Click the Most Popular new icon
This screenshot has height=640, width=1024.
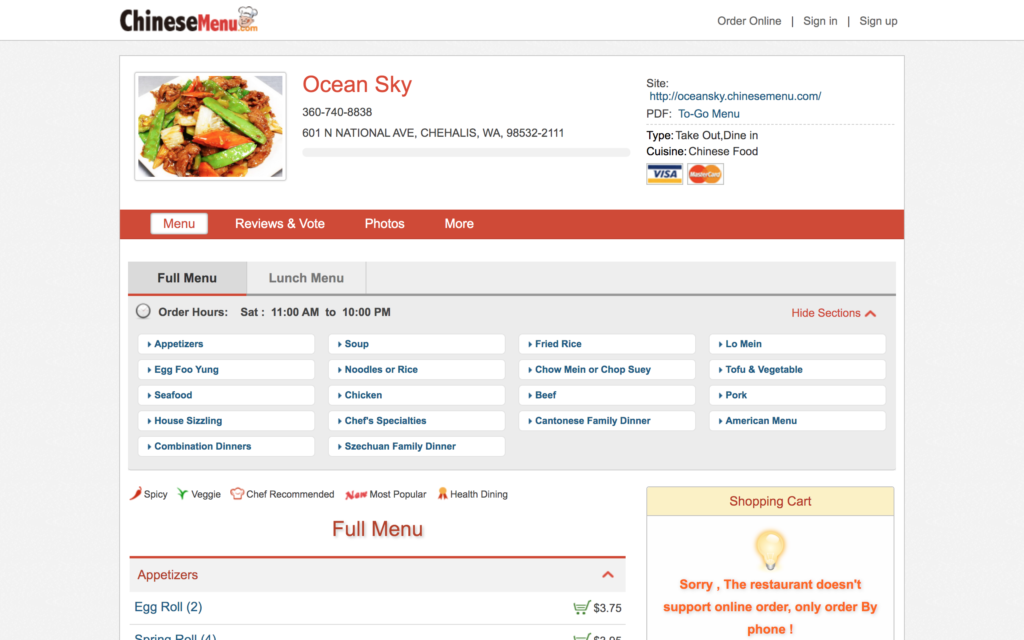[356, 494]
